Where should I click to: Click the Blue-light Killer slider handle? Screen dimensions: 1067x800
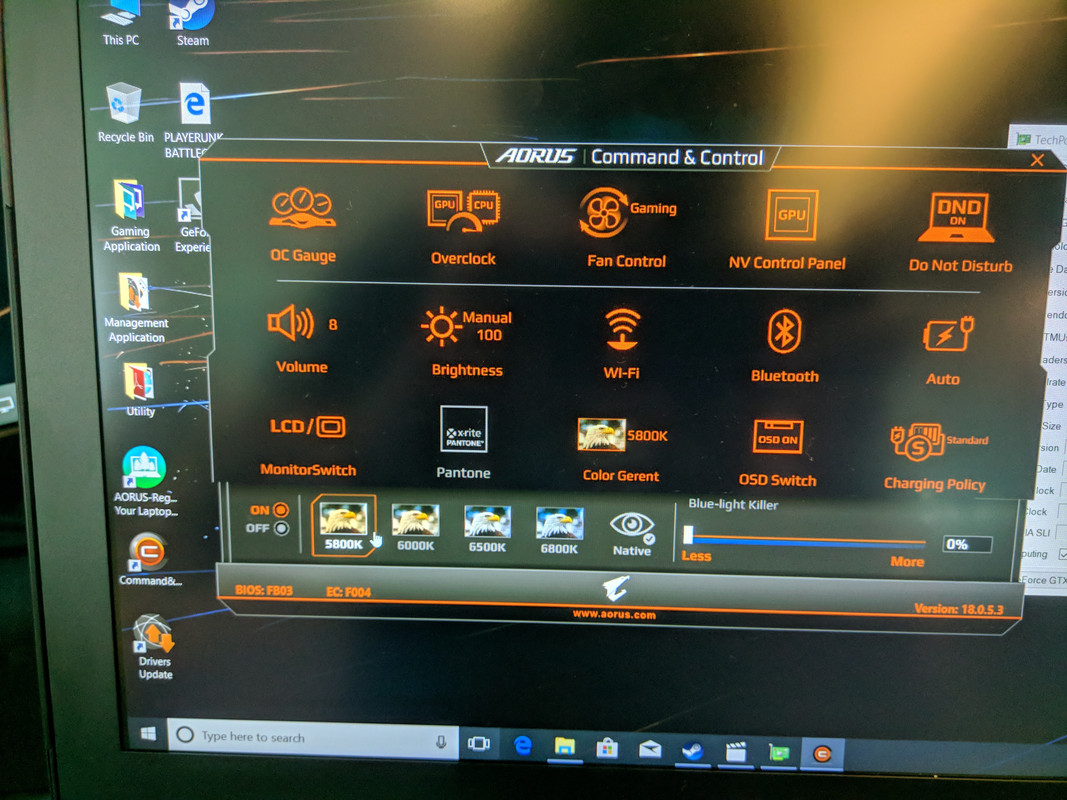688,535
